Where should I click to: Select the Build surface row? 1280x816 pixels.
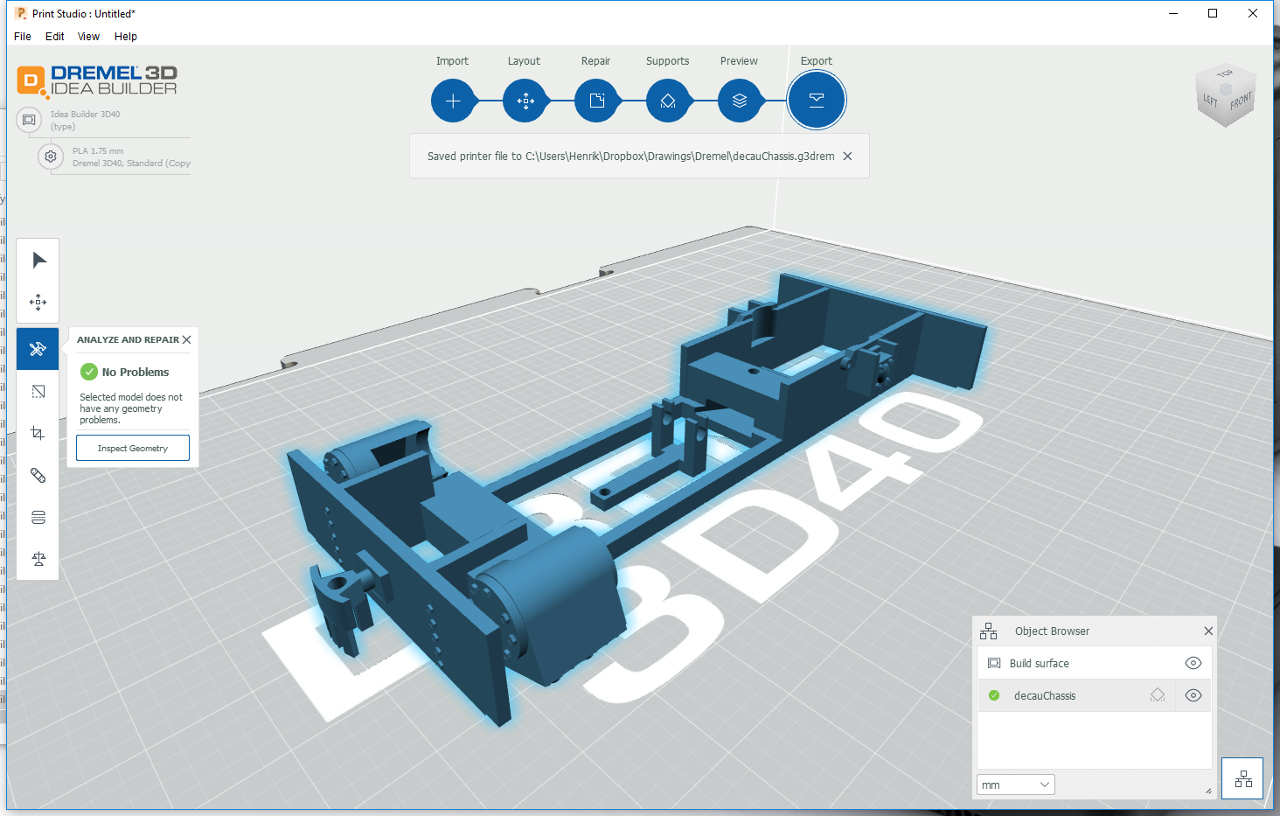point(1094,663)
